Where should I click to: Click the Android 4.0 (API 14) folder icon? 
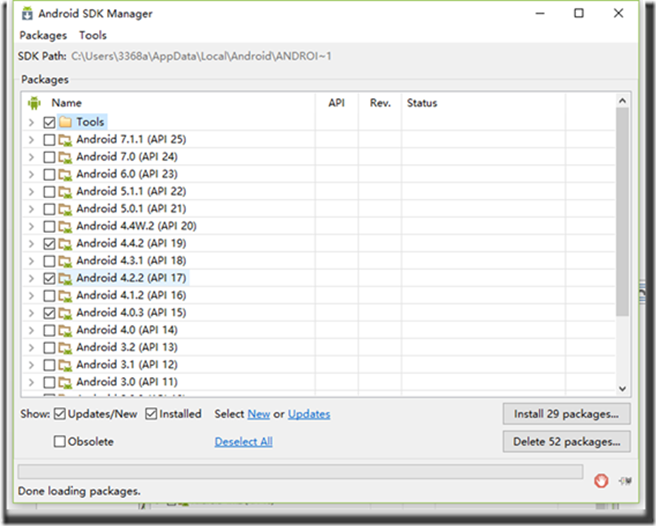click(65, 331)
